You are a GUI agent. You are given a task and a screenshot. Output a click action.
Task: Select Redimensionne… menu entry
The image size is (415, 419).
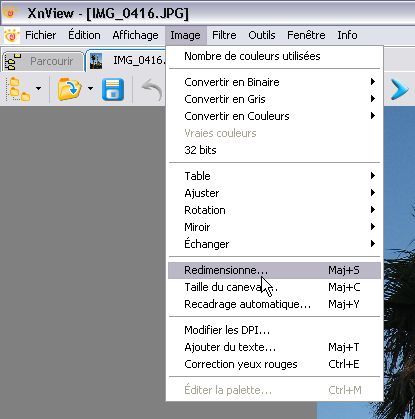tap(274, 270)
